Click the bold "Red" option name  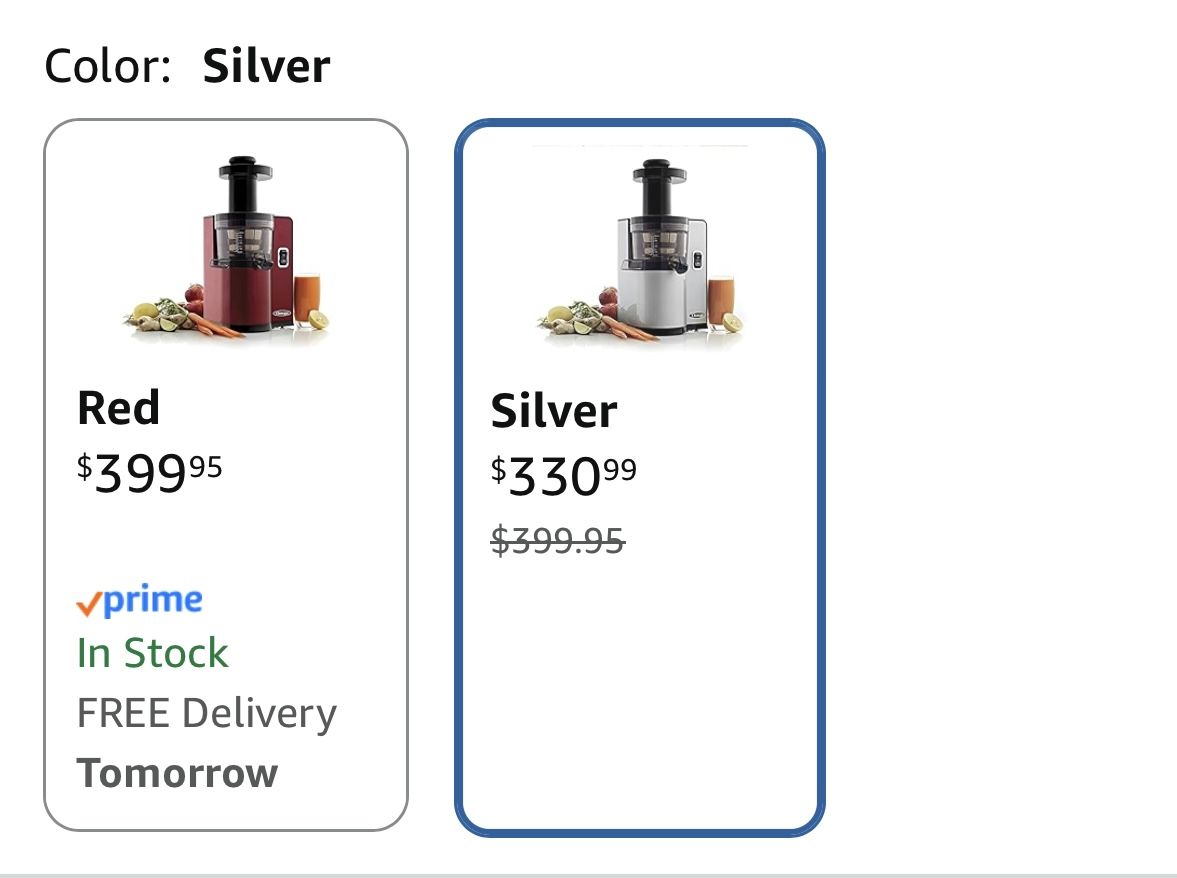tap(118, 408)
